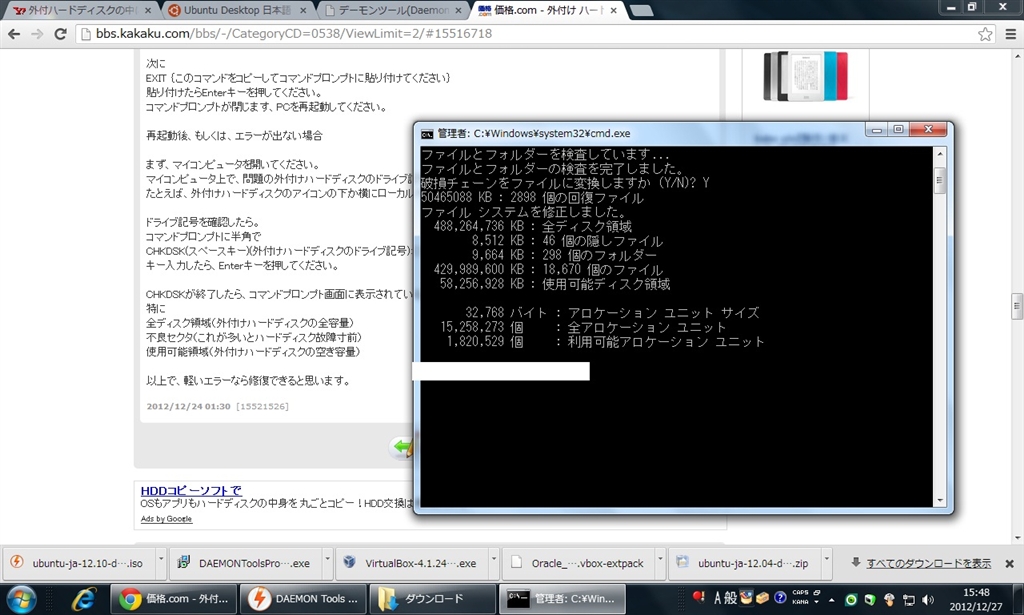Open language bar options small down arrow
Screen dimensions: 1024x615
pyautogui.click(x=817, y=602)
